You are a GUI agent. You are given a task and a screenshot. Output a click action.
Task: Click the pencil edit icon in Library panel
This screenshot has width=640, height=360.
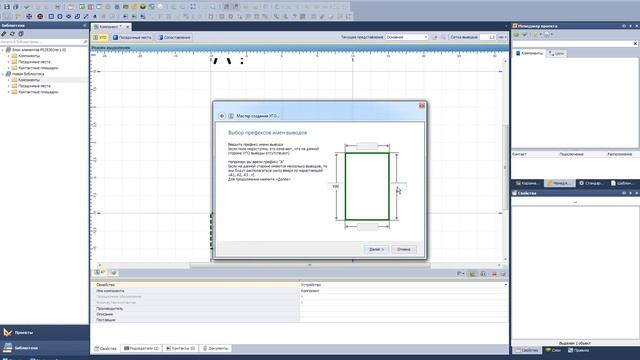[x=4, y=34]
